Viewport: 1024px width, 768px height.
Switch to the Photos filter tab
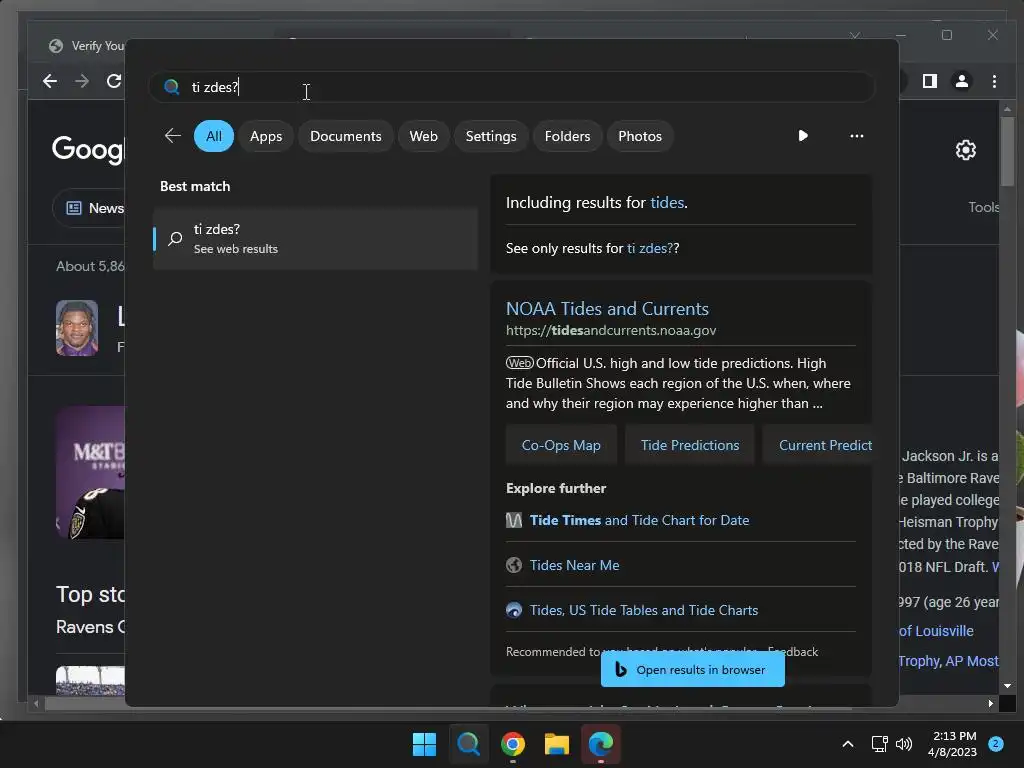coord(639,136)
